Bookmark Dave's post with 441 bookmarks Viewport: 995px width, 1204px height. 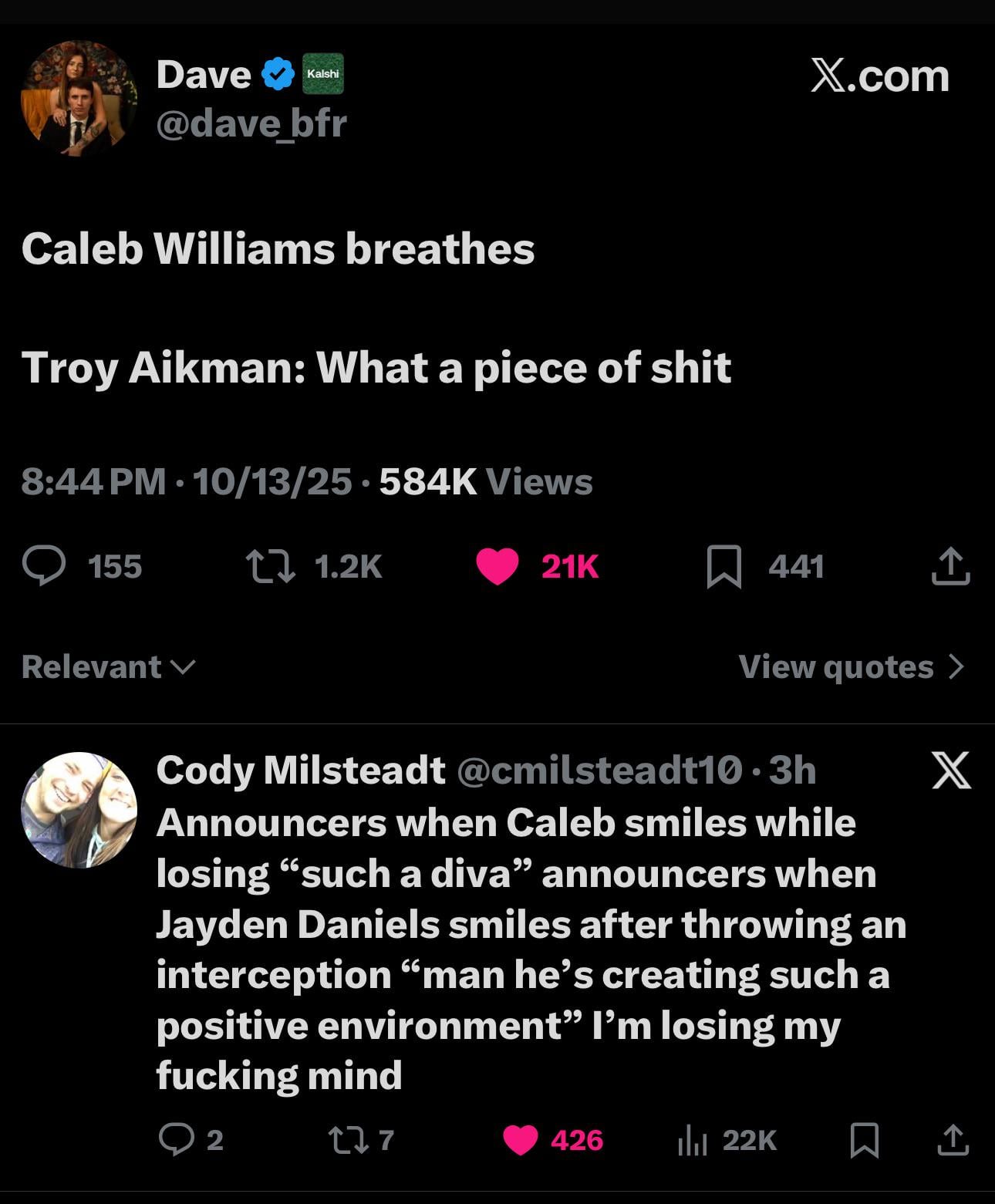(723, 566)
